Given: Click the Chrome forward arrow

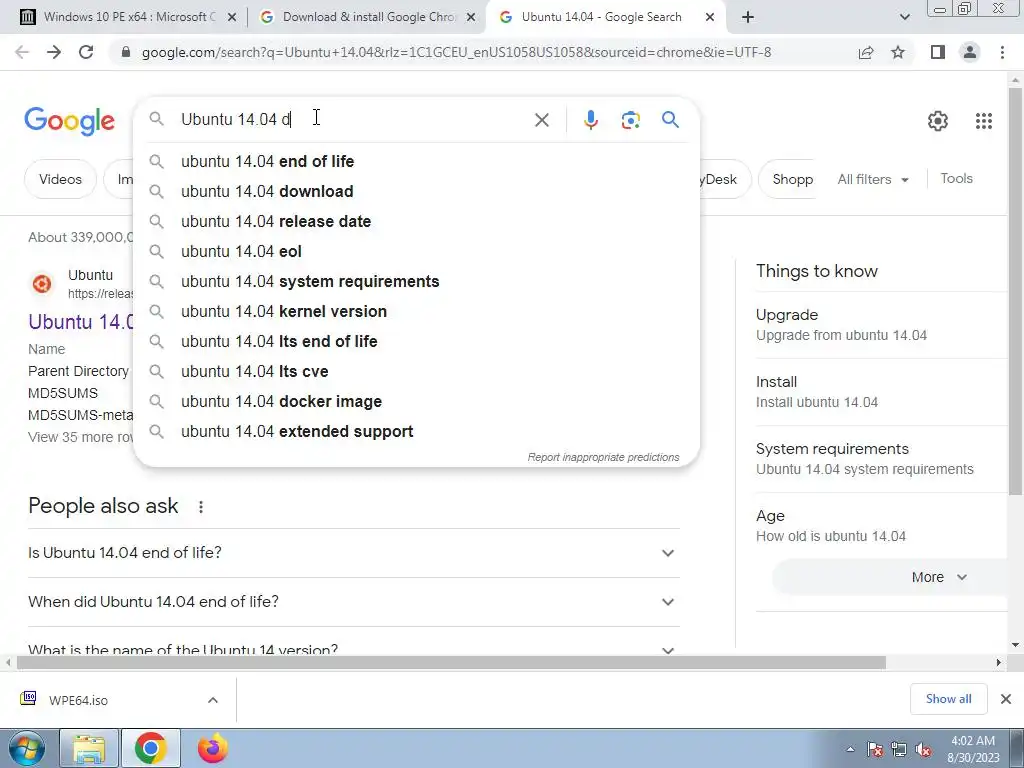Looking at the screenshot, I should point(54,52).
